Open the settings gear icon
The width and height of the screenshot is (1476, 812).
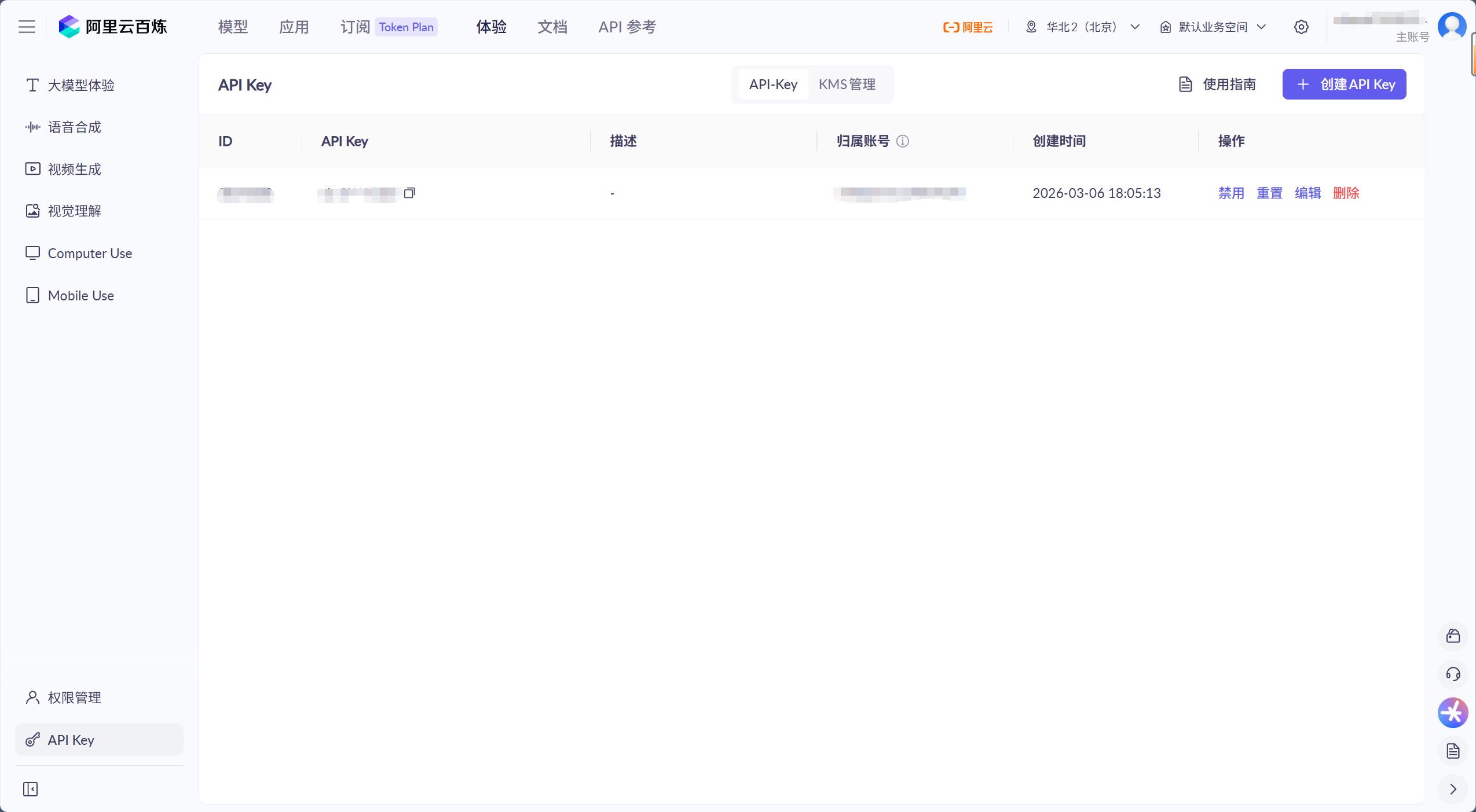[1301, 27]
